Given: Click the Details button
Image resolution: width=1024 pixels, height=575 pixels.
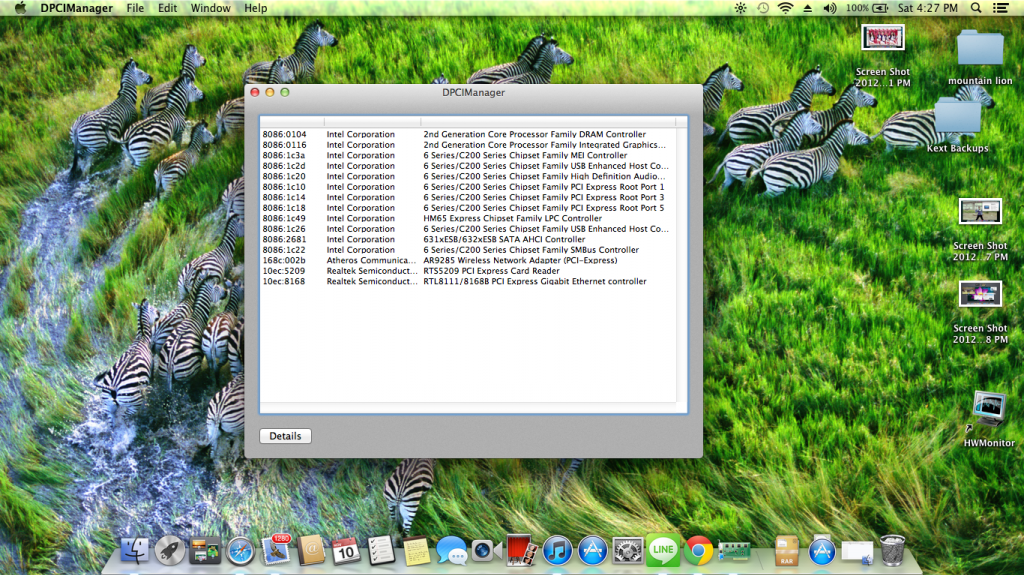Looking at the screenshot, I should (285, 436).
